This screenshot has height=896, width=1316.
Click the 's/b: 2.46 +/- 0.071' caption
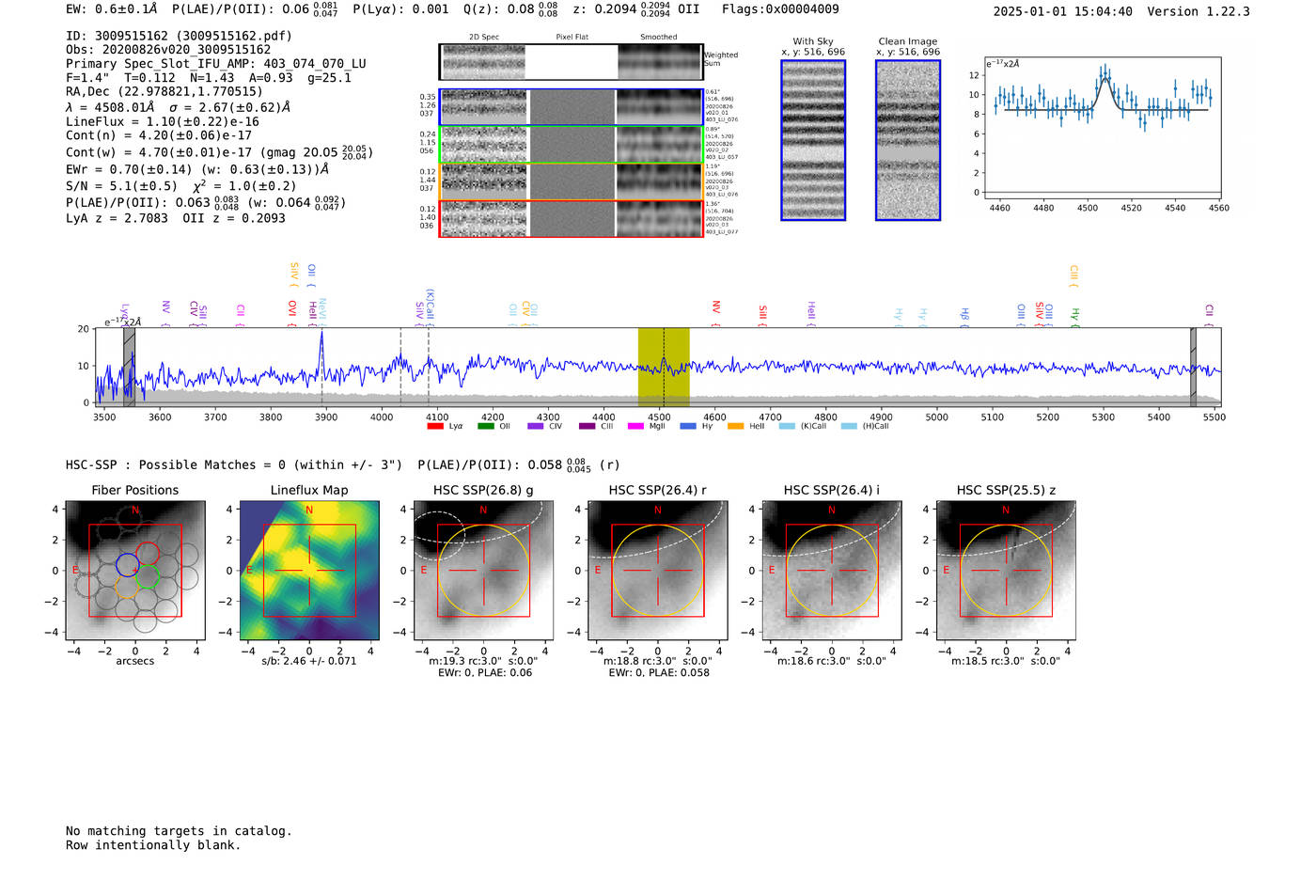[x=309, y=661]
